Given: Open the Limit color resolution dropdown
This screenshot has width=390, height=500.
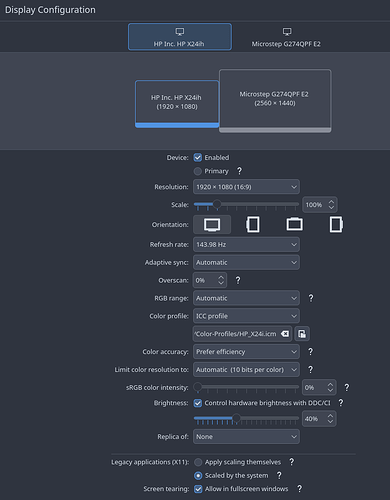Looking at the screenshot, I should tap(246, 369).
